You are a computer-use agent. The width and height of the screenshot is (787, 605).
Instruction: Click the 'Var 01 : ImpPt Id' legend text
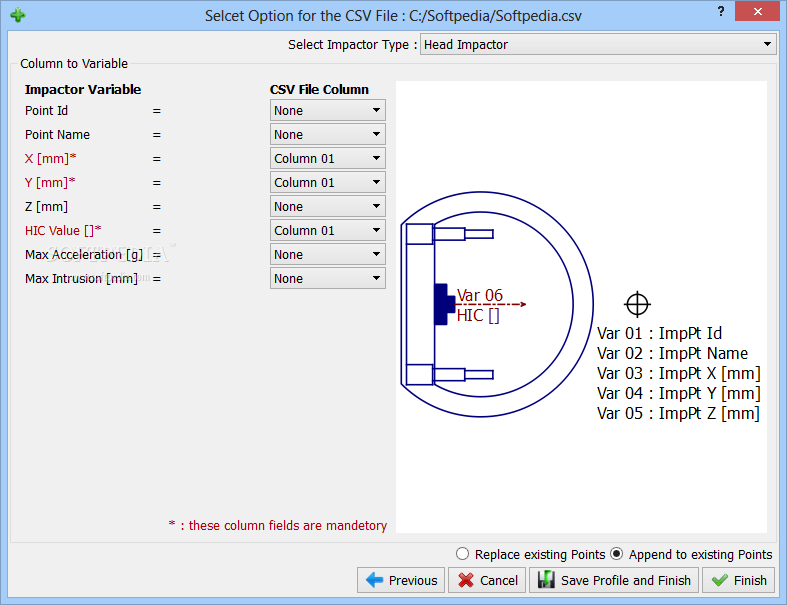[x=660, y=333]
